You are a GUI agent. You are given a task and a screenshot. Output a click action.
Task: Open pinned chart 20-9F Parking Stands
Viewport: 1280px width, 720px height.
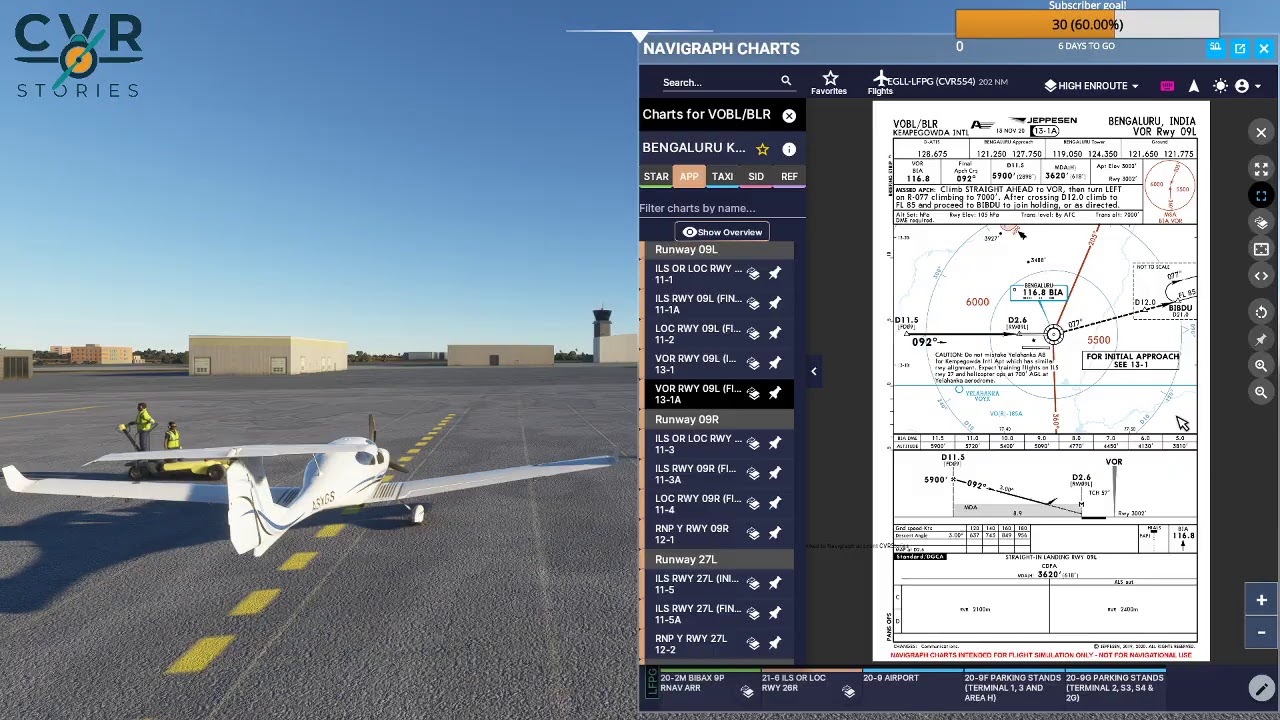[1012, 685]
